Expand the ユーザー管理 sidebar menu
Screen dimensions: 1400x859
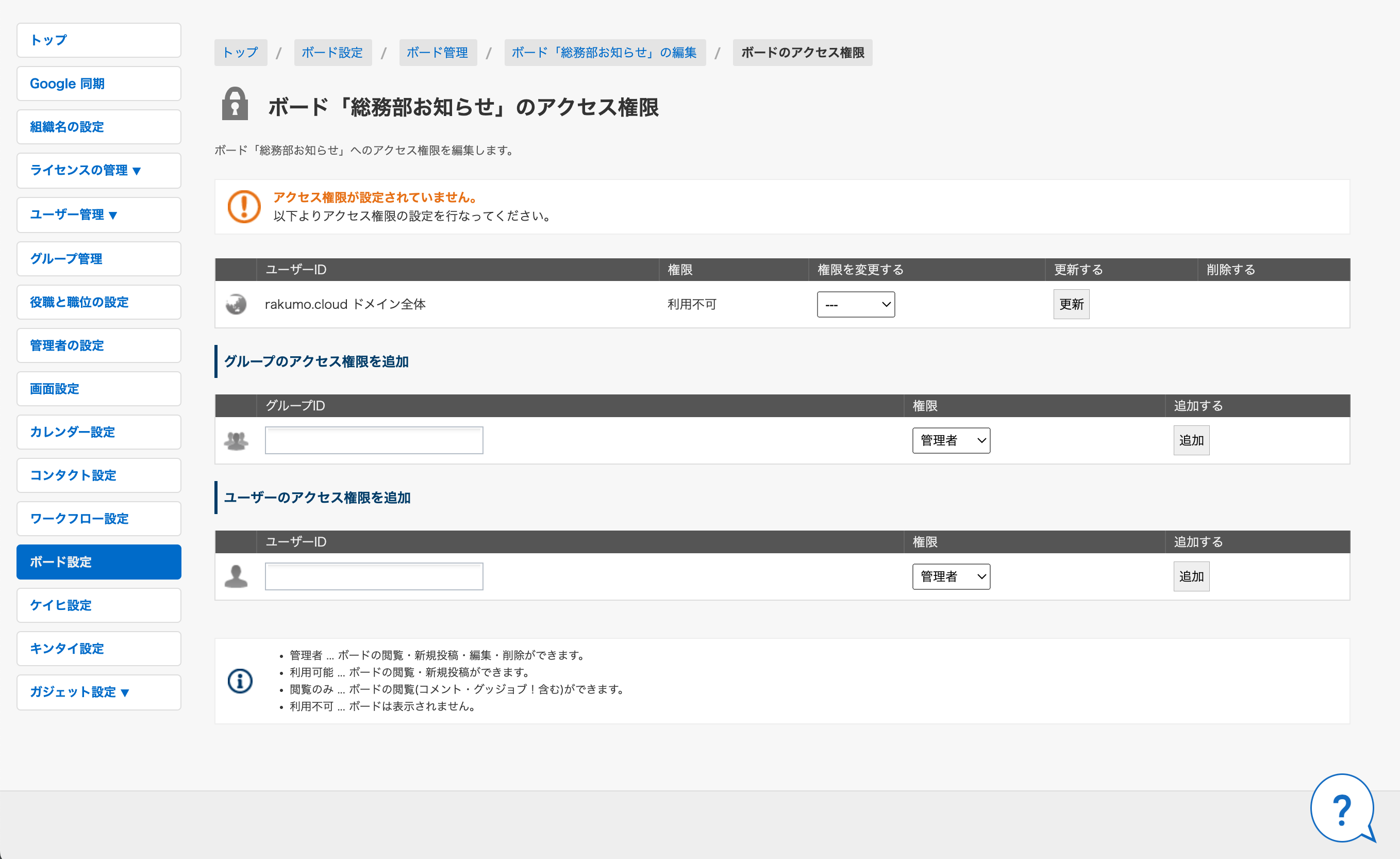[x=99, y=214]
